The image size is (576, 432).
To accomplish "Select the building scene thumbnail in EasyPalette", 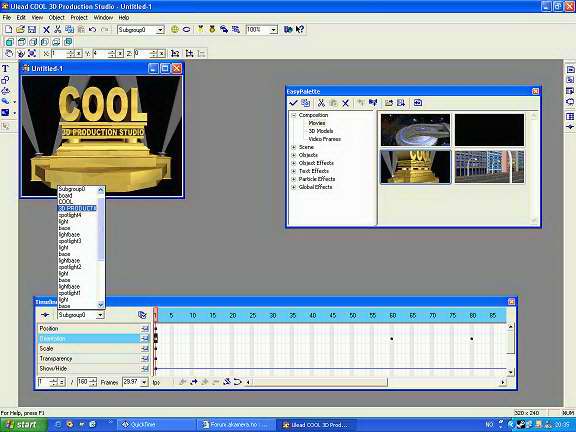I will [x=489, y=166].
